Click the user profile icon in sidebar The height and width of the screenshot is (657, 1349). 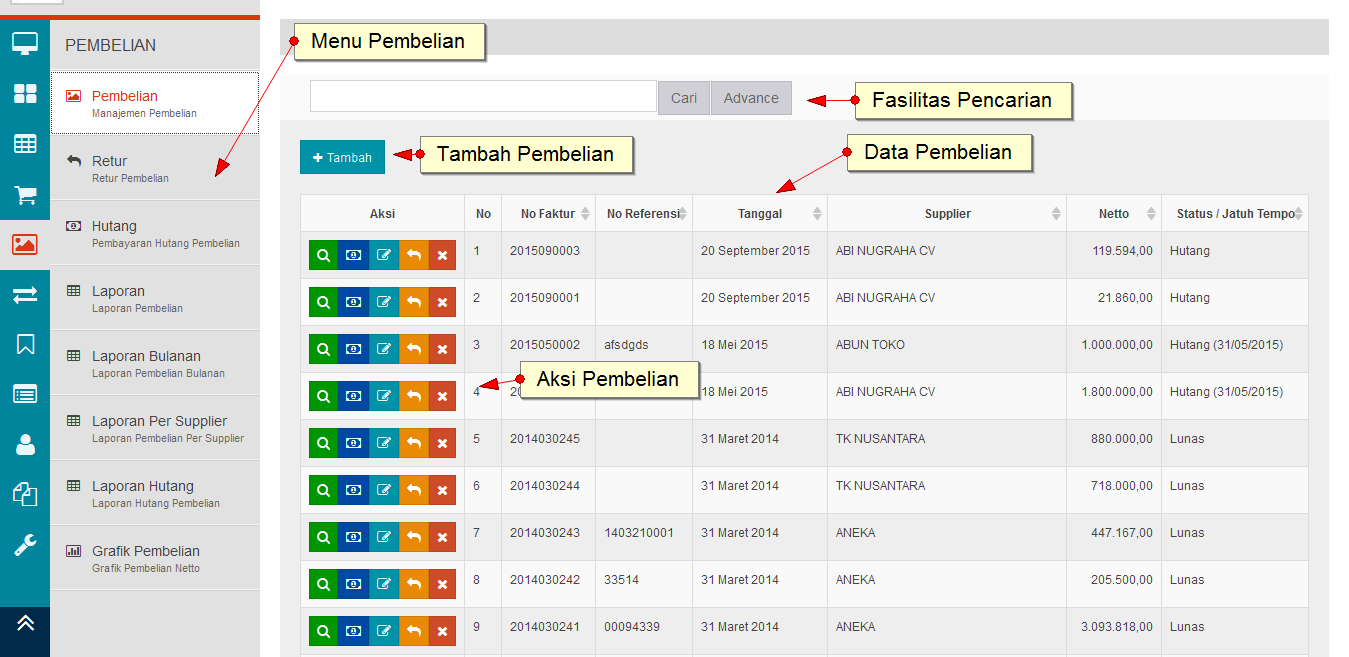point(25,445)
